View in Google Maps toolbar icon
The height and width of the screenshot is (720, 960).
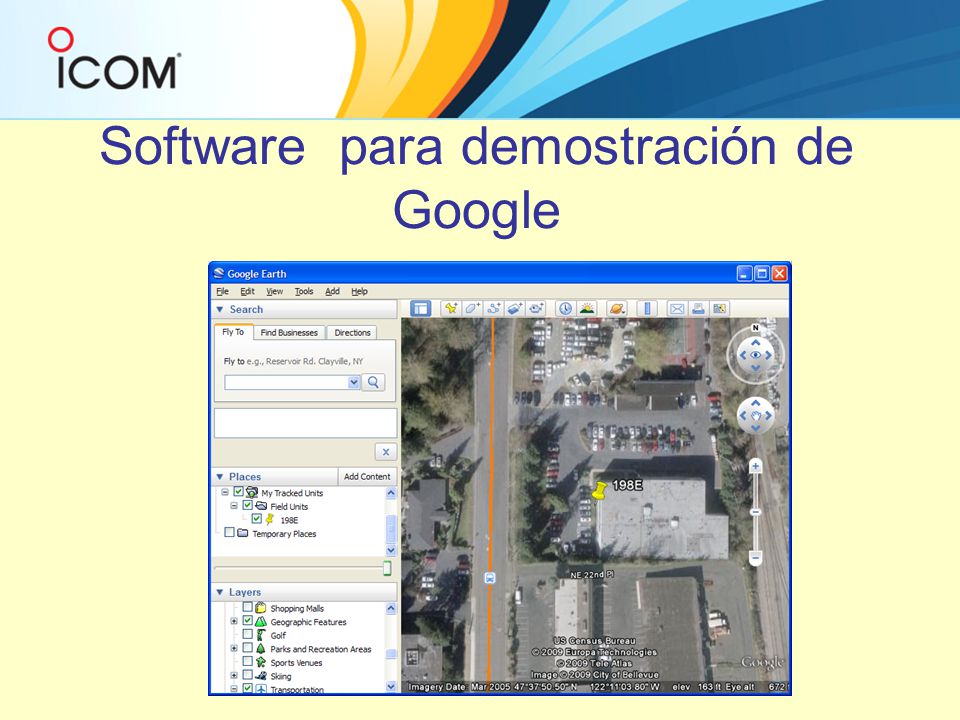coord(719,309)
